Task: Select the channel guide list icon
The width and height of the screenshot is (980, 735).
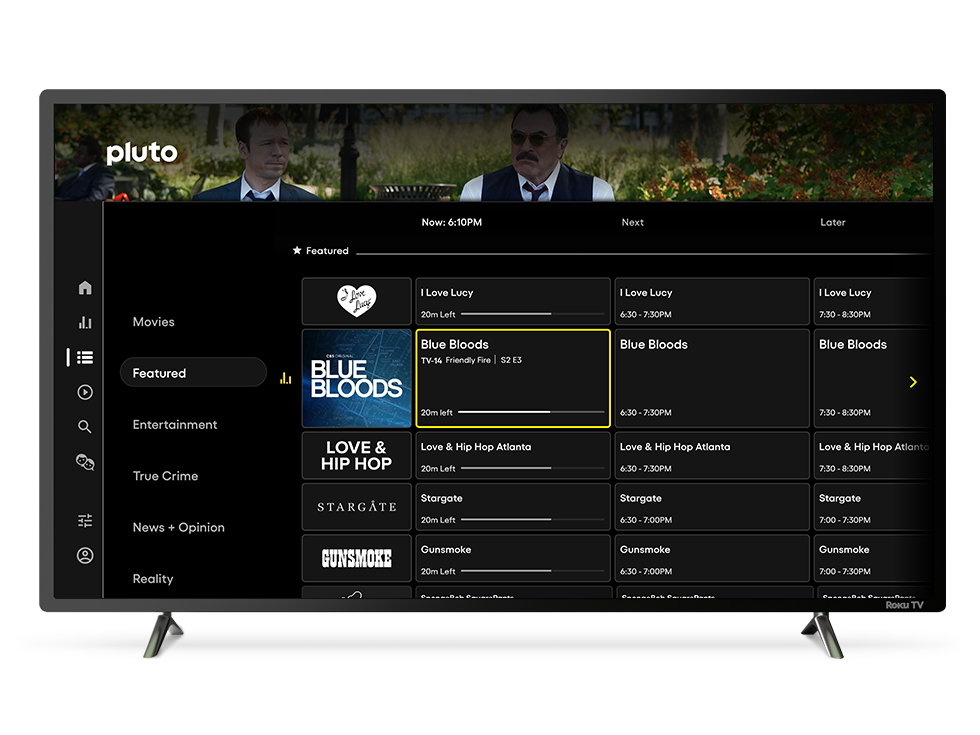Action: (84, 357)
